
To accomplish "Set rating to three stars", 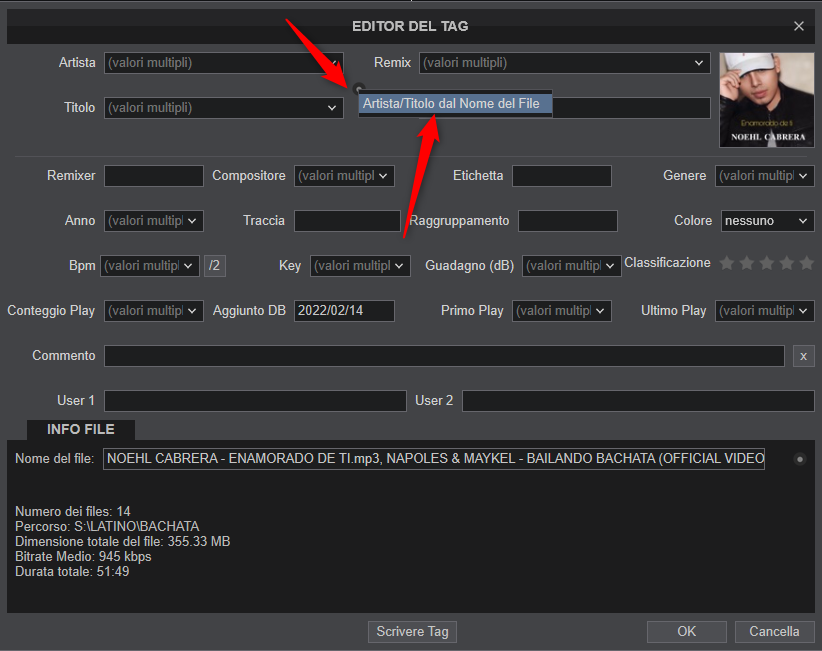I will pyautogui.click(x=766, y=263).
